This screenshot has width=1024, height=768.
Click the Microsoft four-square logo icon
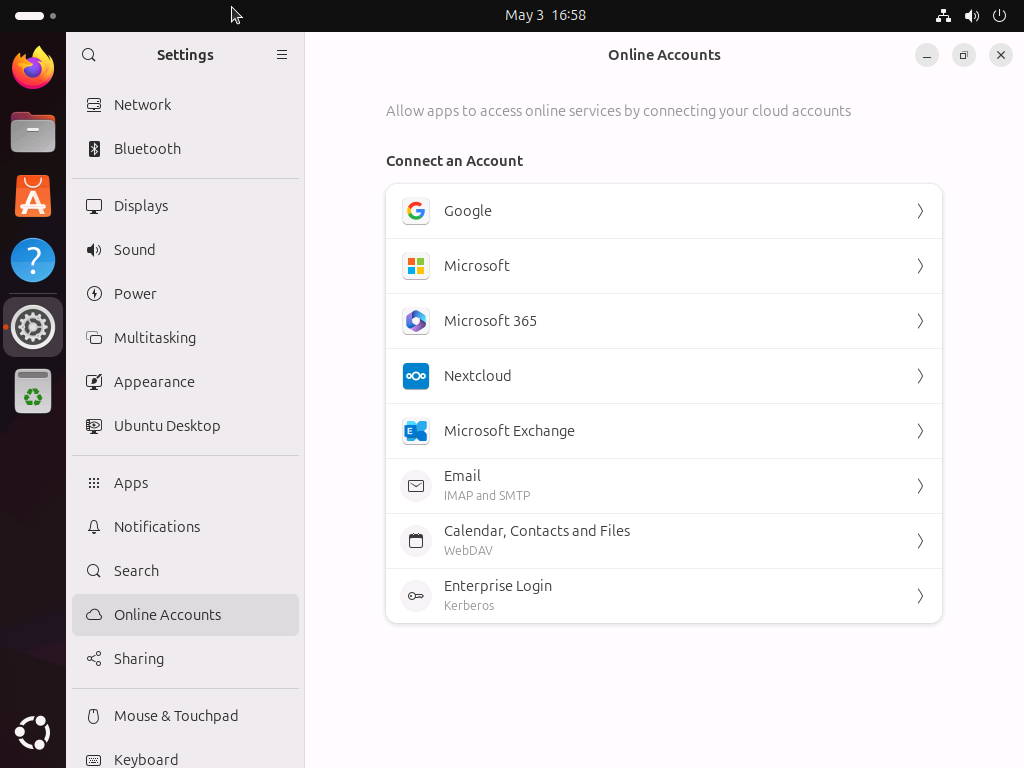click(x=416, y=266)
